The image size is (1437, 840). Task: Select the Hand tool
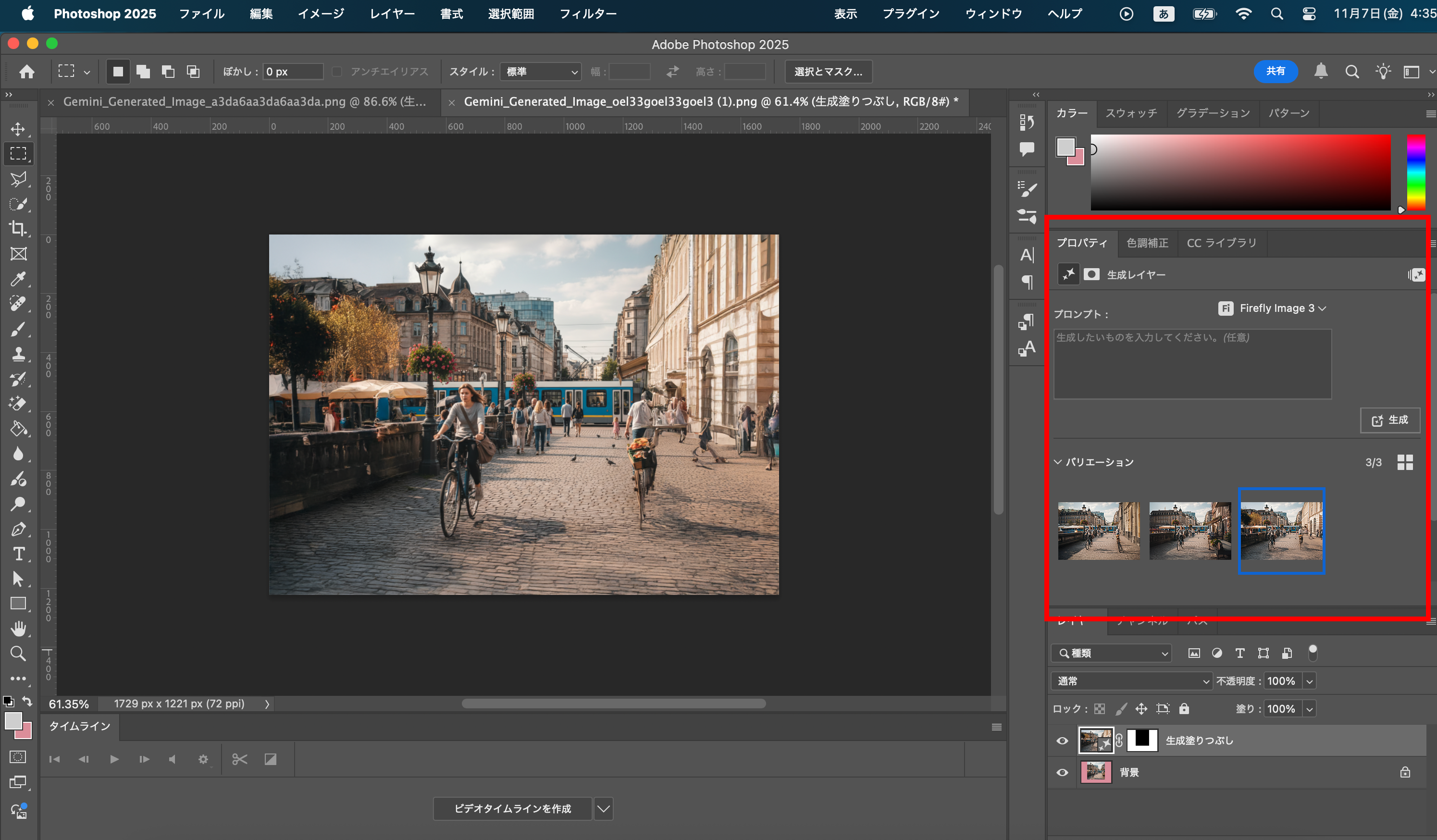(x=18, y=629)
